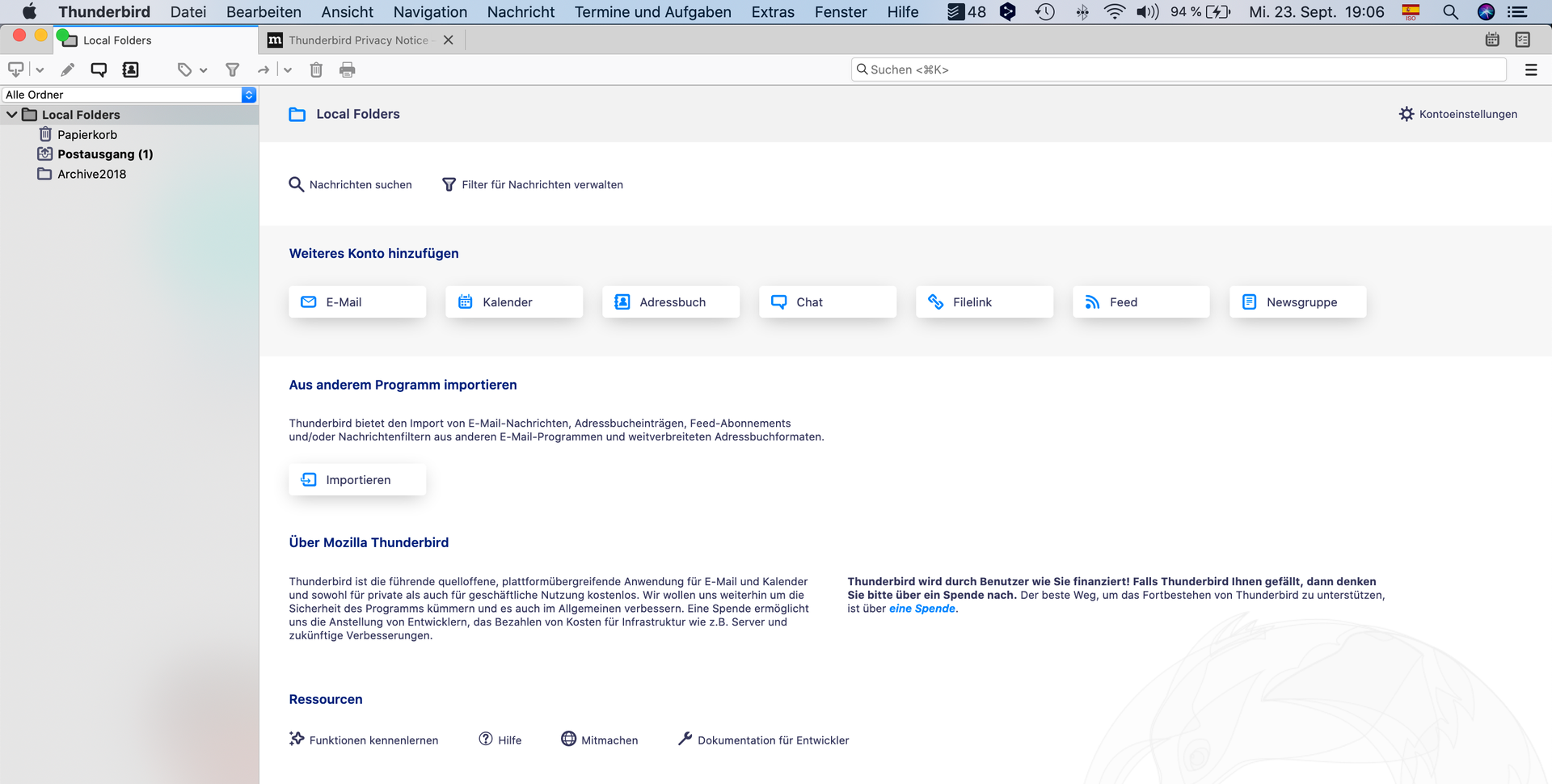Open the Hilfe menu in the menu bar
Image resolution: width=1552 pixels, height=784 pixels.
[x=903, y=12]
